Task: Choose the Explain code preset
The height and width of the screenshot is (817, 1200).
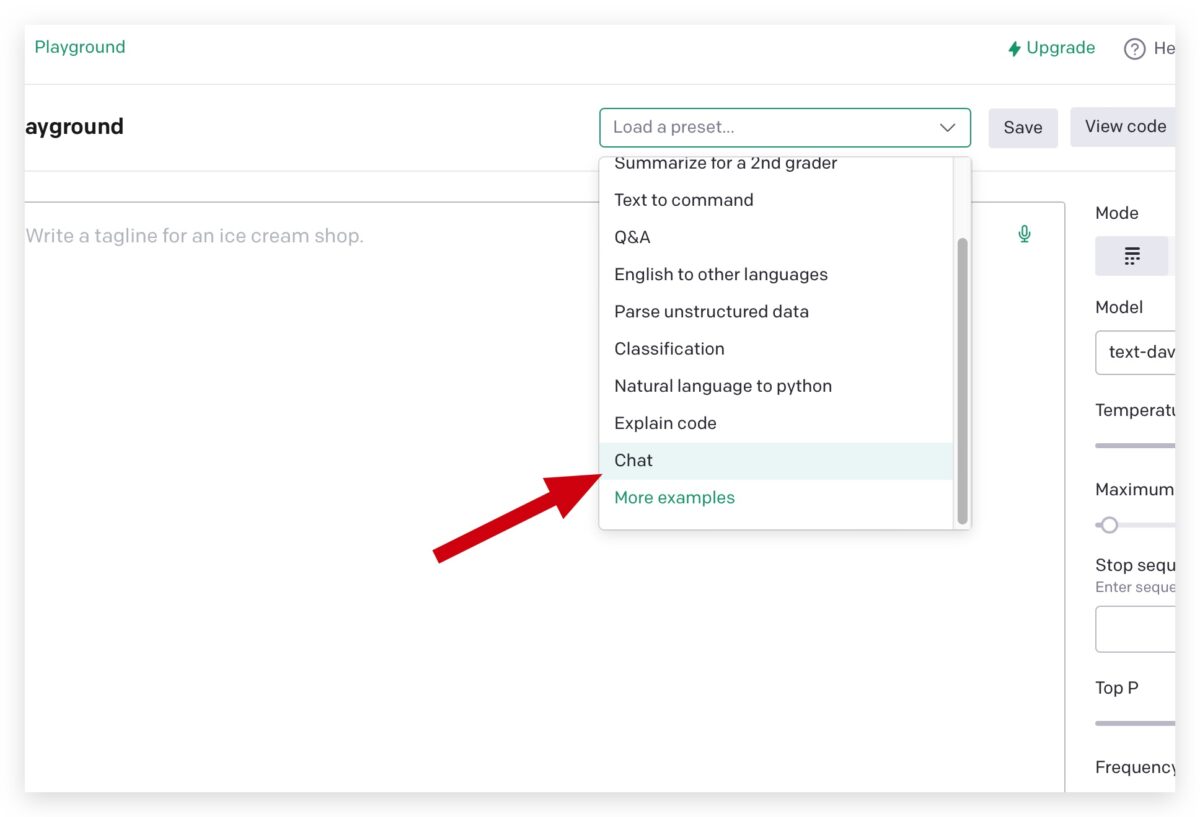Action: (776, 423)
